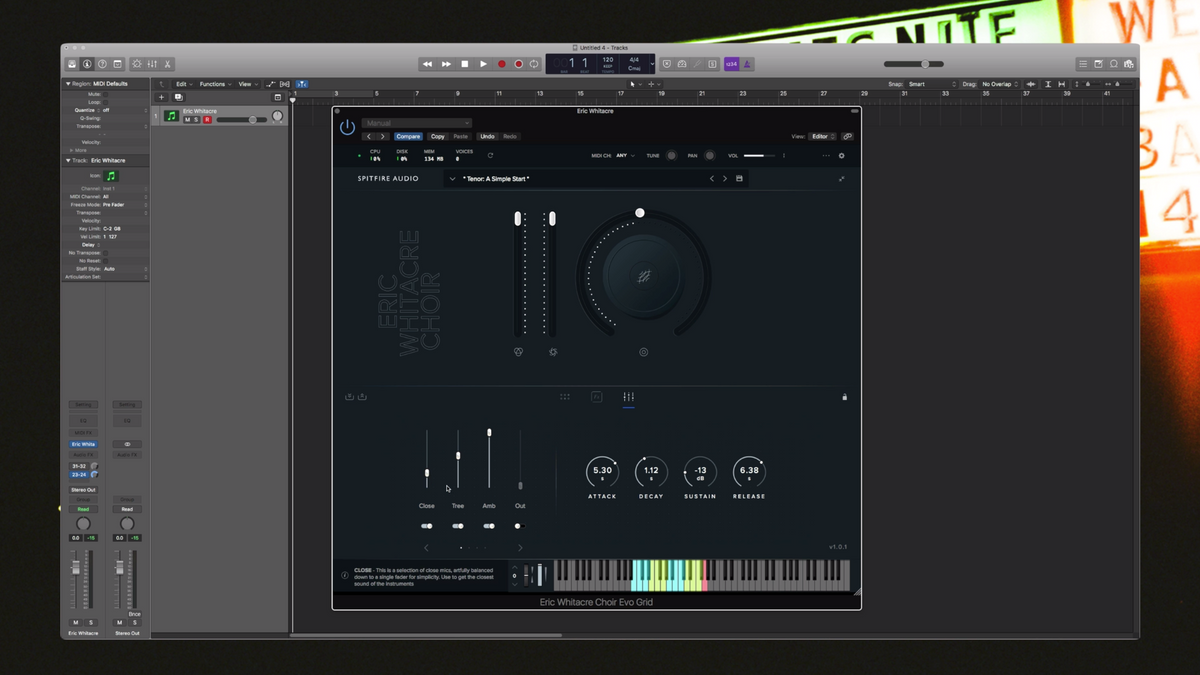Open the plugin settings gear
Image resolution: width=1200 pixels, height=675 pixels.
pyautogui.click(x=841, y=156)
